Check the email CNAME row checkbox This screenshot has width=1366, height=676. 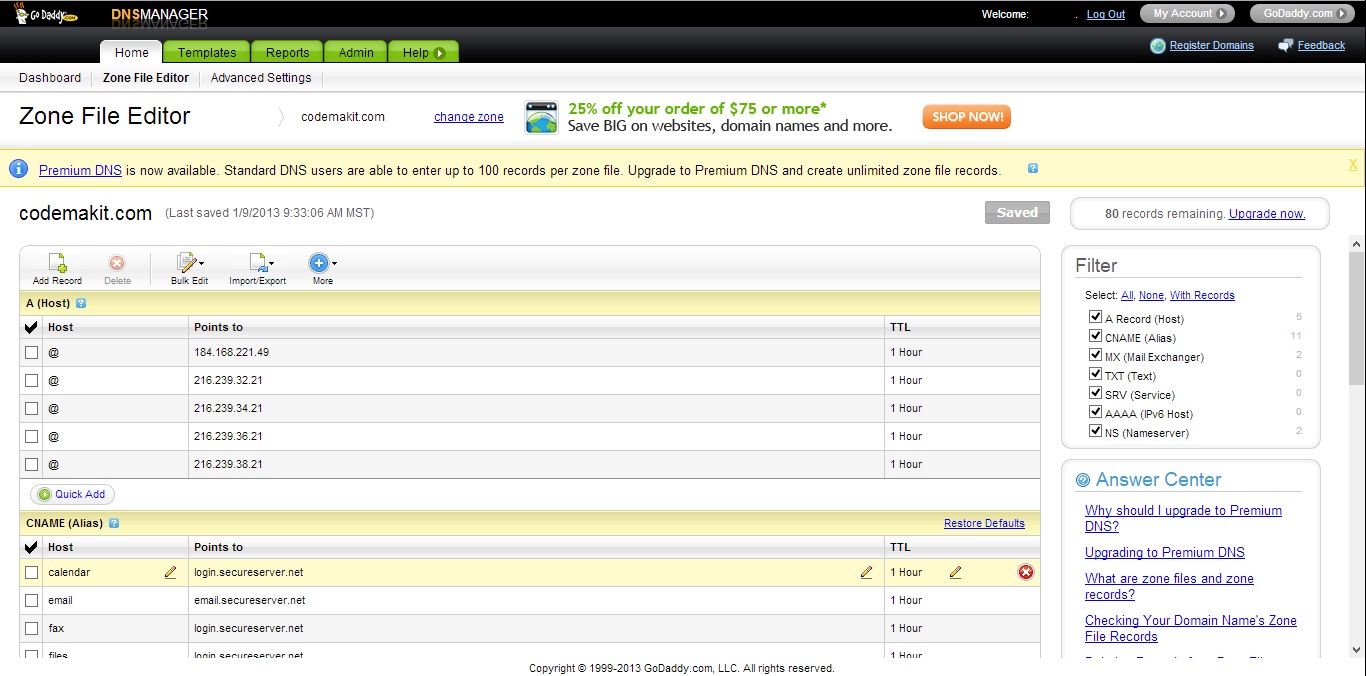click(32, 600)
